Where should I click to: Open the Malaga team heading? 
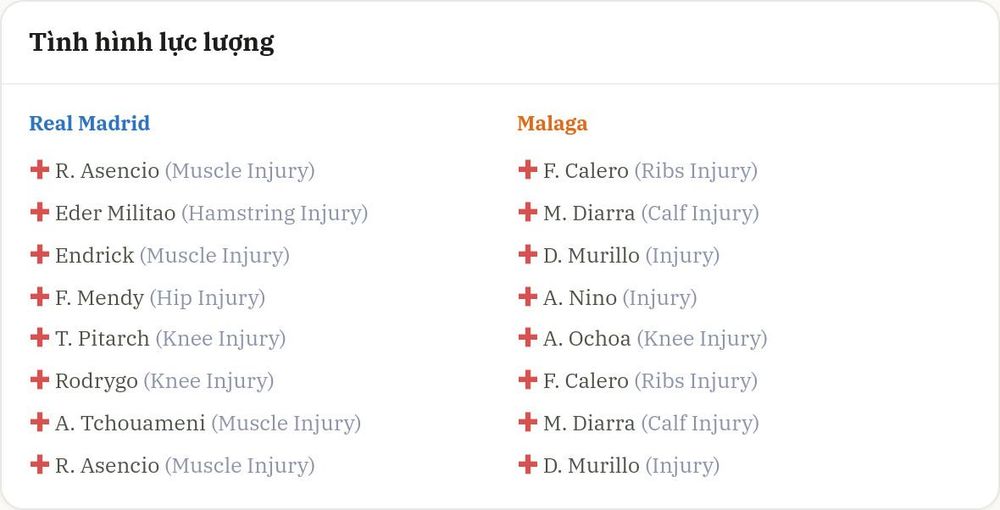click(x=552, y=123)
